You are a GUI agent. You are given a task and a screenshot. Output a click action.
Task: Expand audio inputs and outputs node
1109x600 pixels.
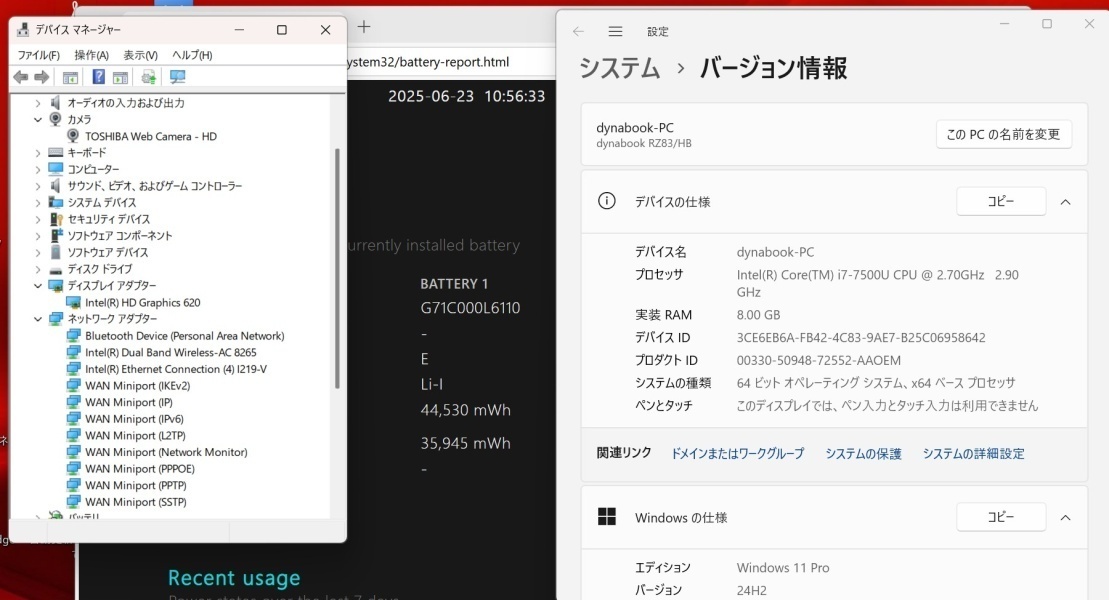38,103
